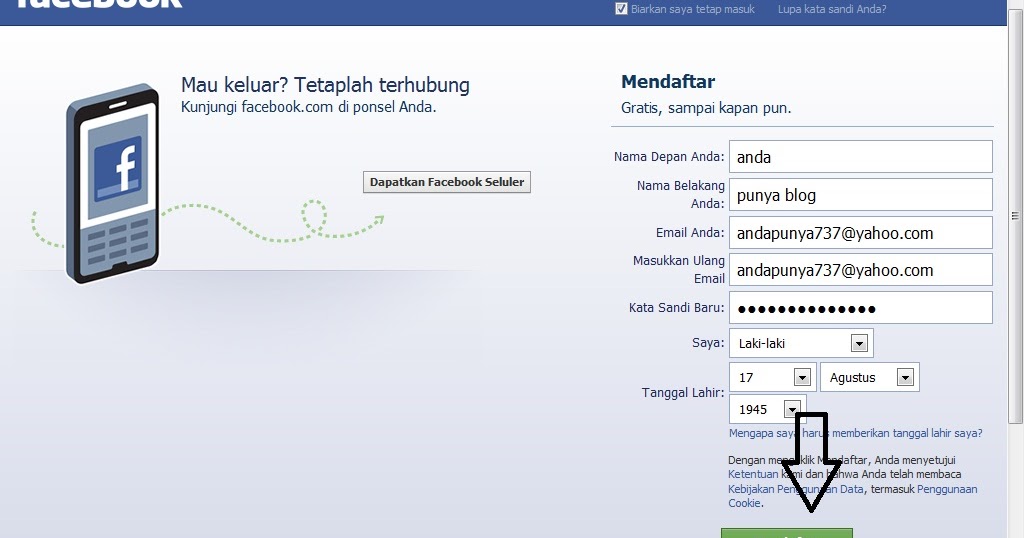
Task: Open the birth day dropdown showing 17
Action: tap(773, 377)
